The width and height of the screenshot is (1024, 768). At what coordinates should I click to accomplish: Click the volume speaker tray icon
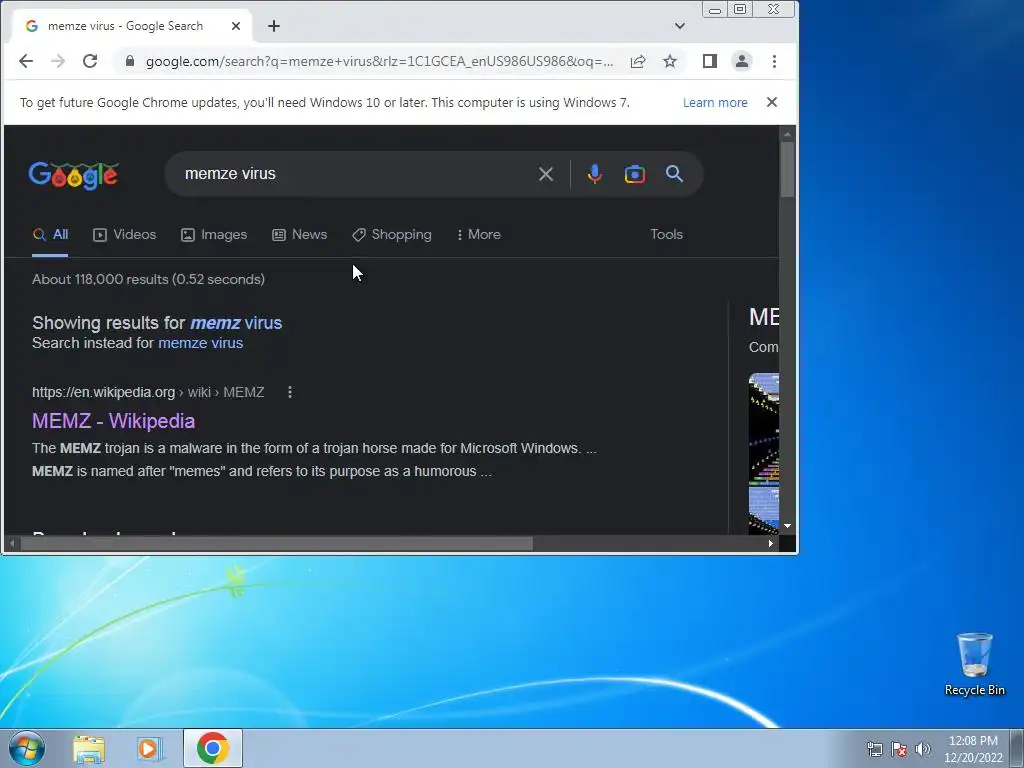pyautogui.click(x=923, y=749)
